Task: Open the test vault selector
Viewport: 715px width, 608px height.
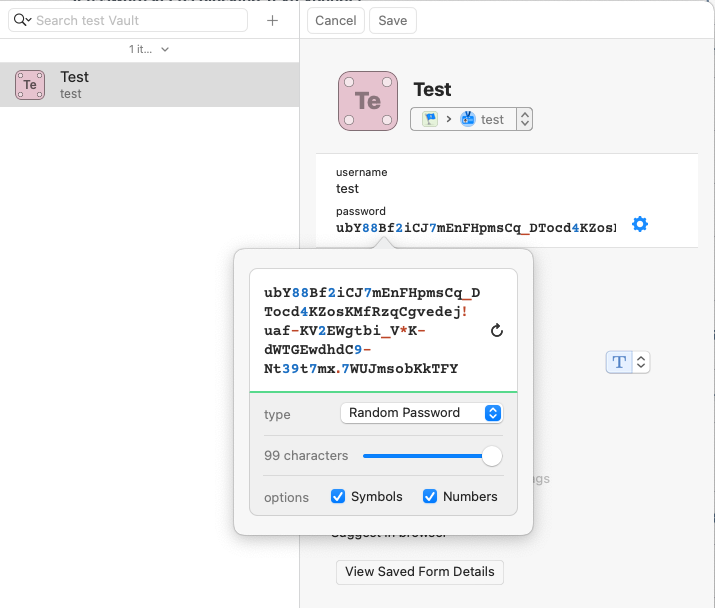Action: [x=471, y=119]
